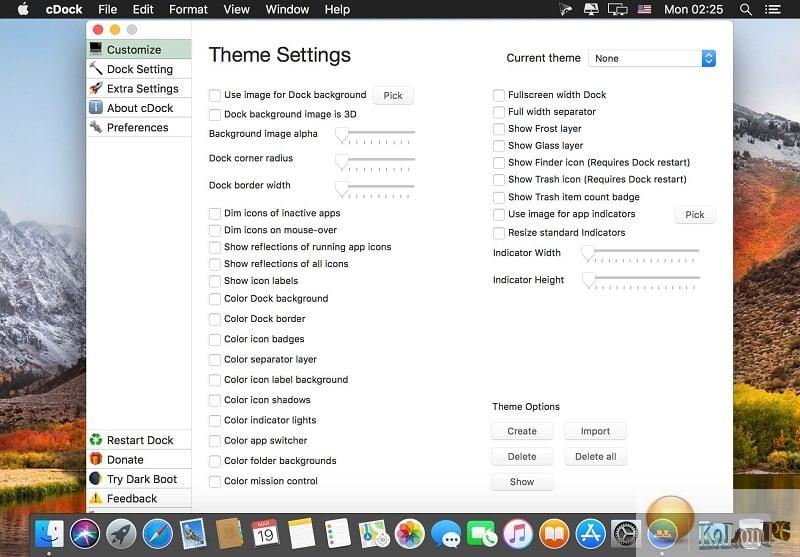Enable Show Frost layer
Image resolution: width=800 pixels, height=557 pixels.
point(499,129)
